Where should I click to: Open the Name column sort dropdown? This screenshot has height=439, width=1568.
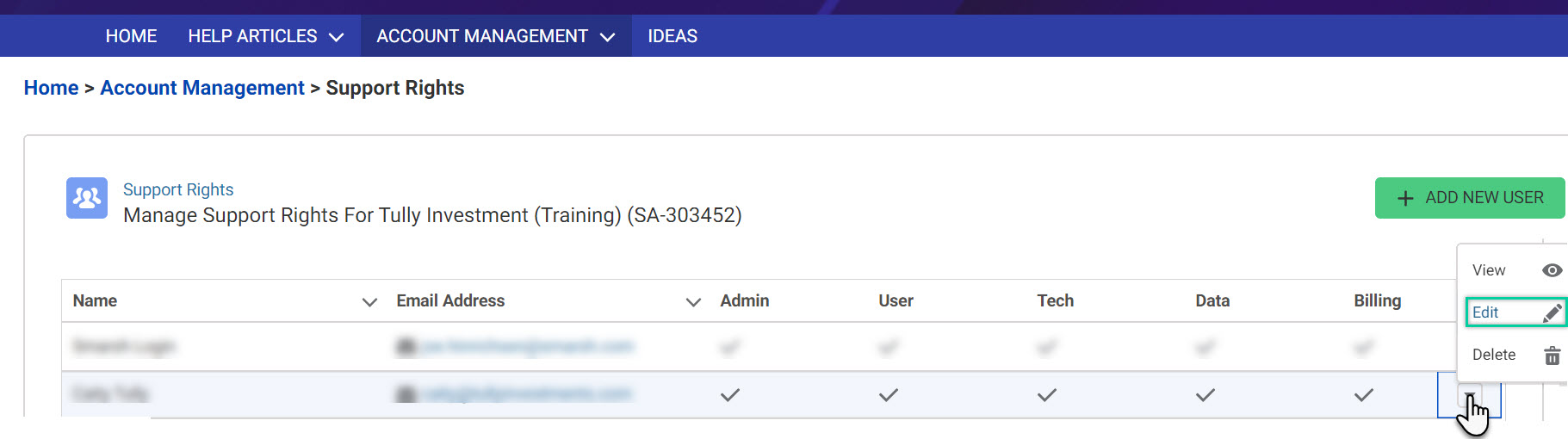tap(370, 302)
